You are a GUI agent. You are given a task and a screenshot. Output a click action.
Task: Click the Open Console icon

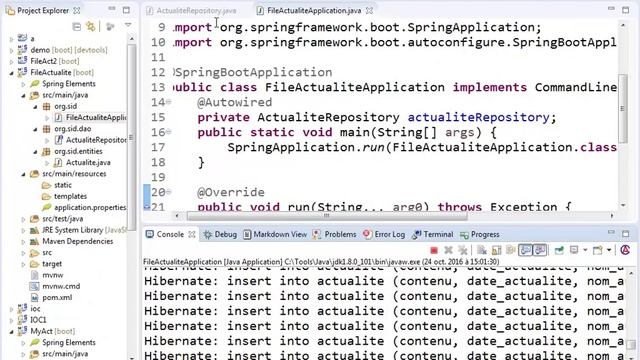(x=598, y=250)
